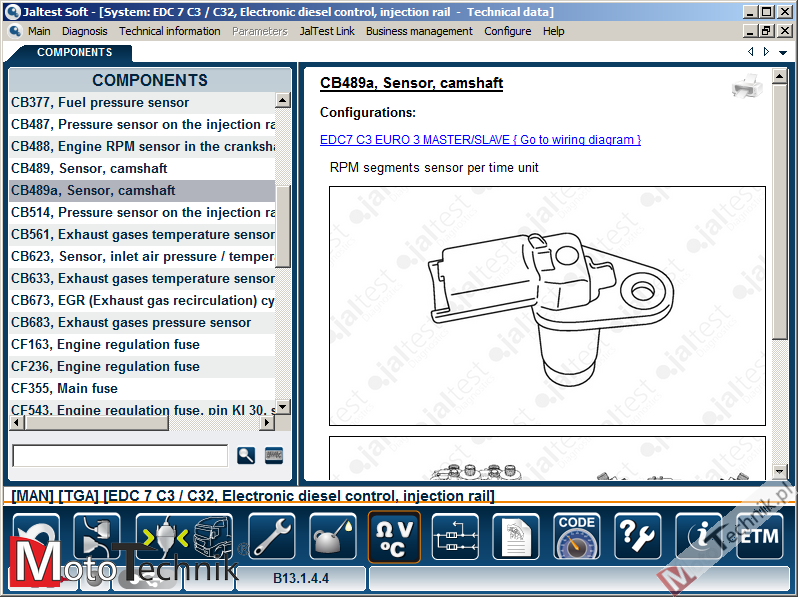
Task: Click the truck connection icon
Action: click(x=184, y=537)
